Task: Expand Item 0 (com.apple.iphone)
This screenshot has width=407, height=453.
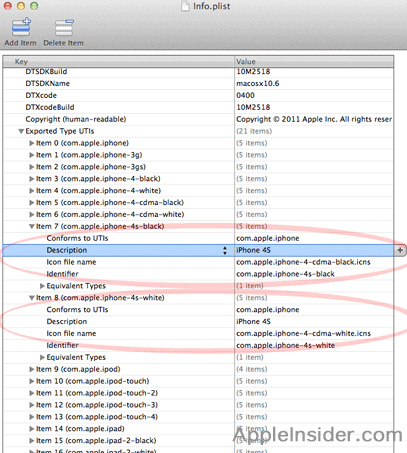Action: coord(32,143)
